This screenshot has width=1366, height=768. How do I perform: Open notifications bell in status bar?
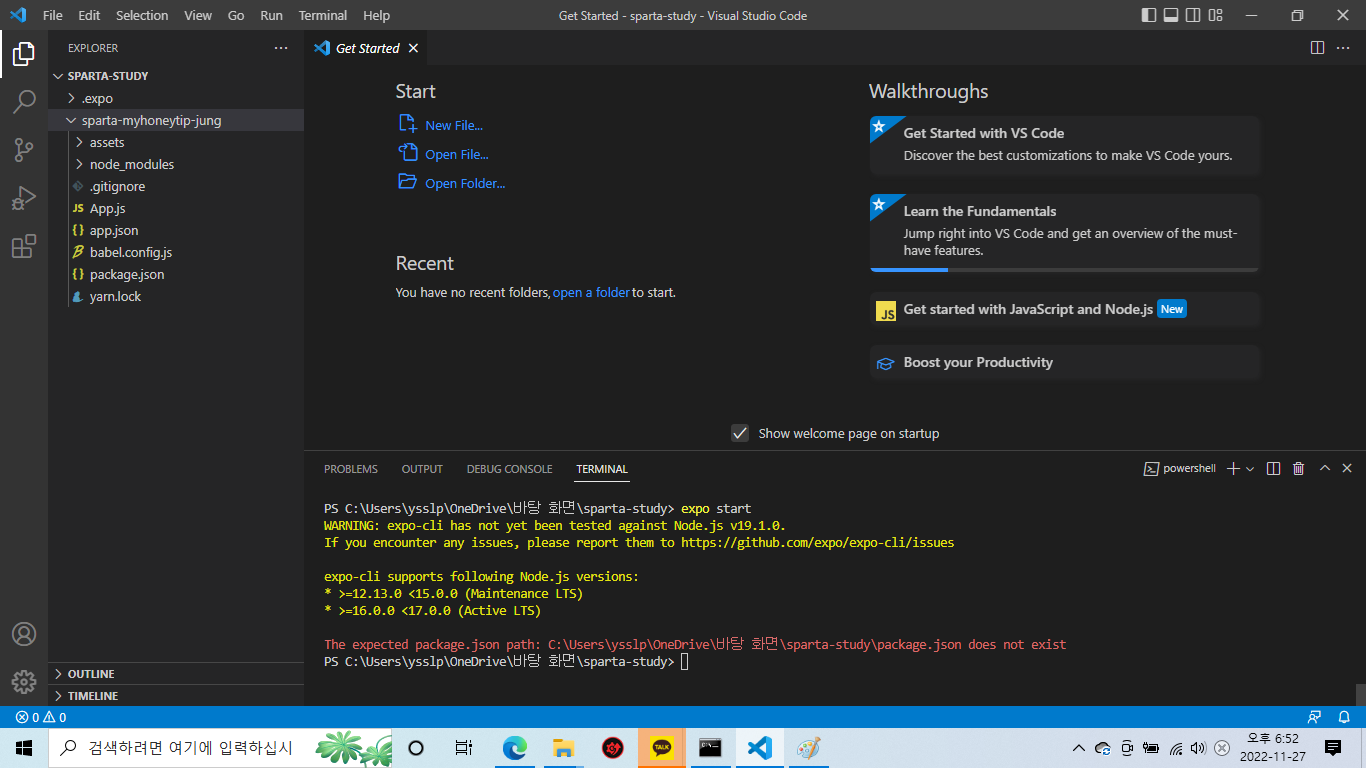tap(1343, 717)
